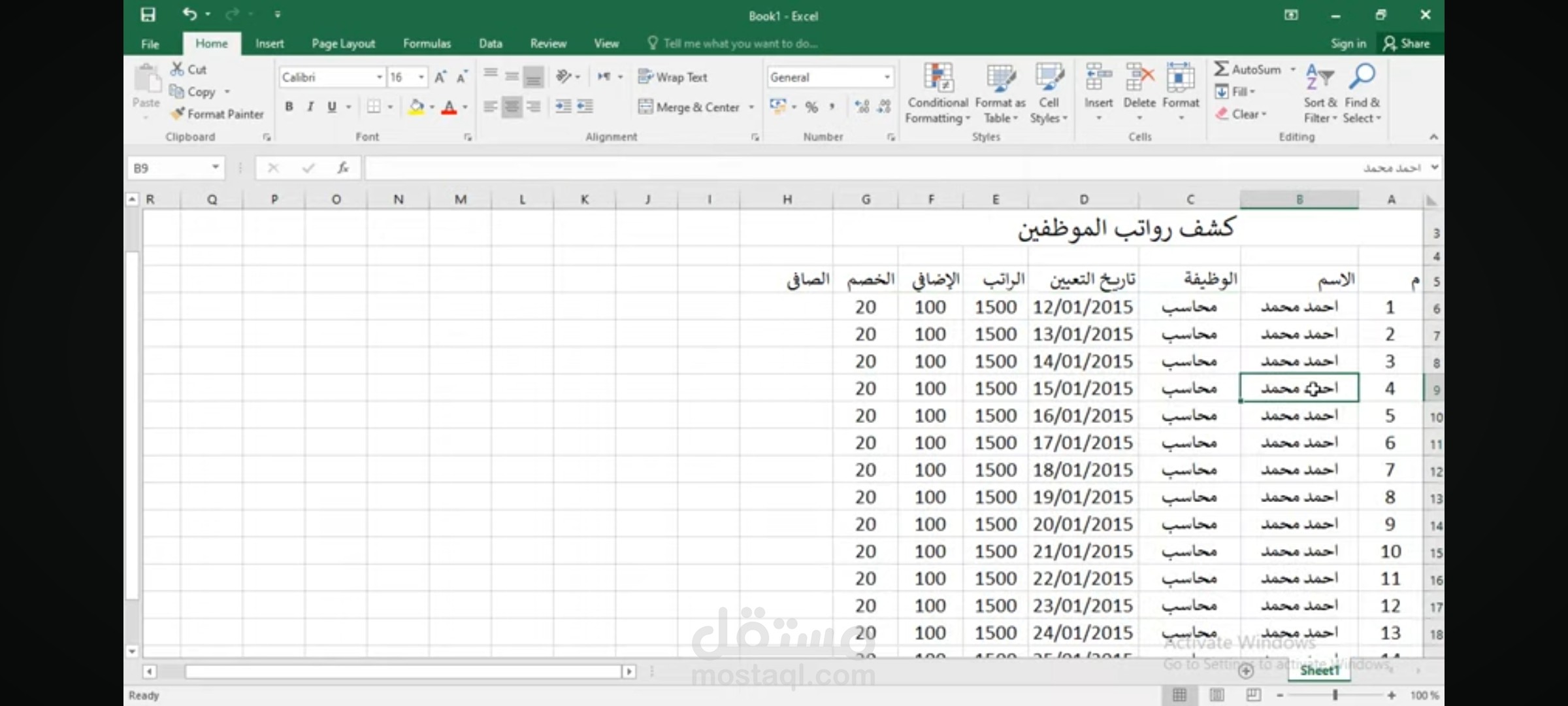Click the Font Color red A icon
Viewport: 1568px width, 706px height.
[449, 107]
